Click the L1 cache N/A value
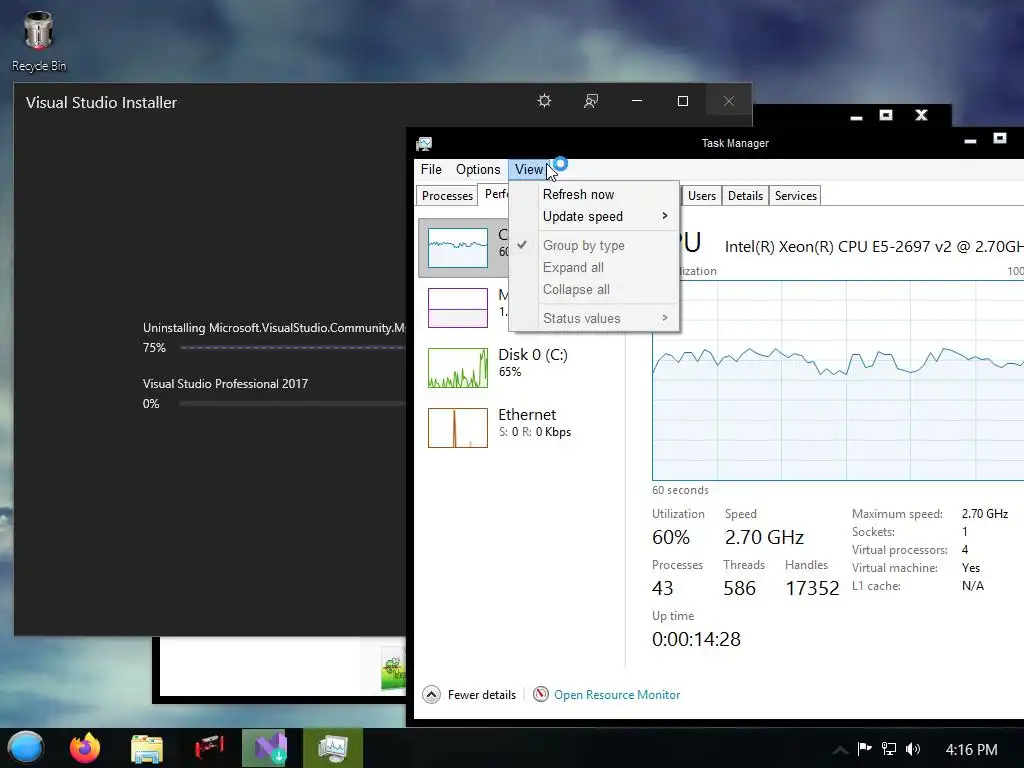The image size is (1024, 768). pos(972,586)
